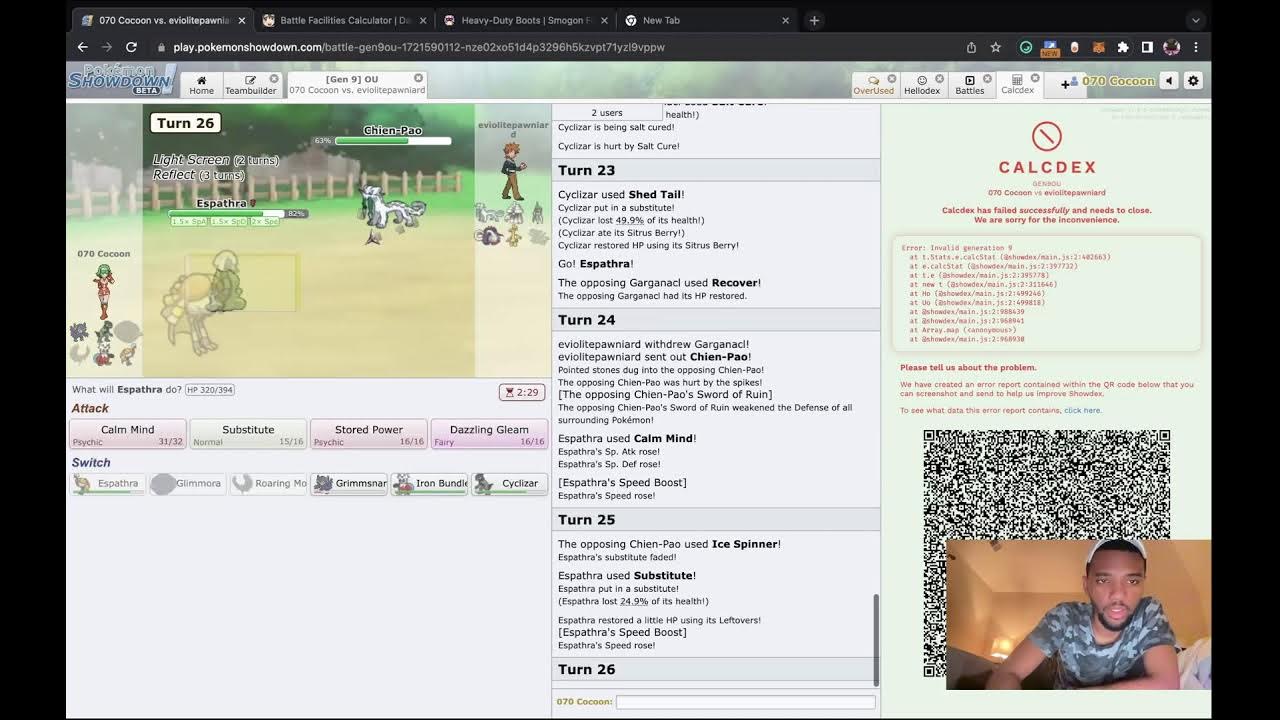Open the Extensions puzzle menu

pos(1123,47)
